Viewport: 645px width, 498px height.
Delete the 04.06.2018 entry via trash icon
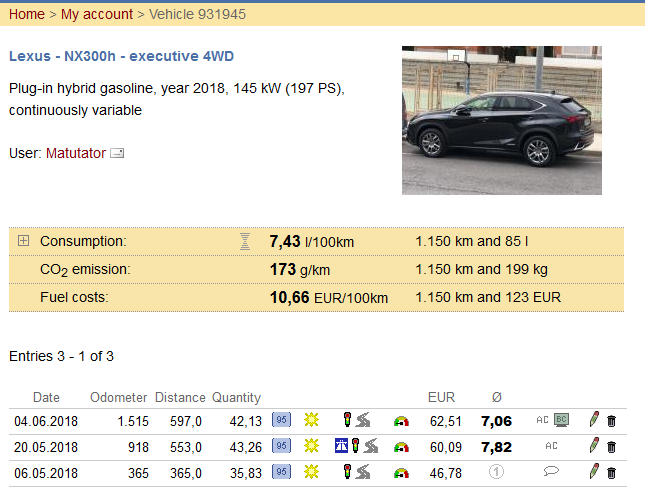(x=611, y=421)
